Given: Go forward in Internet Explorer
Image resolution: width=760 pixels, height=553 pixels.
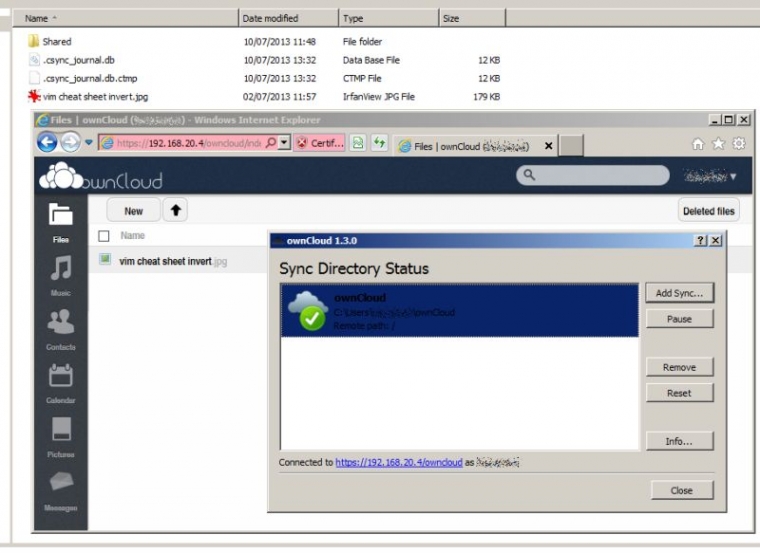Looking at the screenshot, I should tap(71, 142).
